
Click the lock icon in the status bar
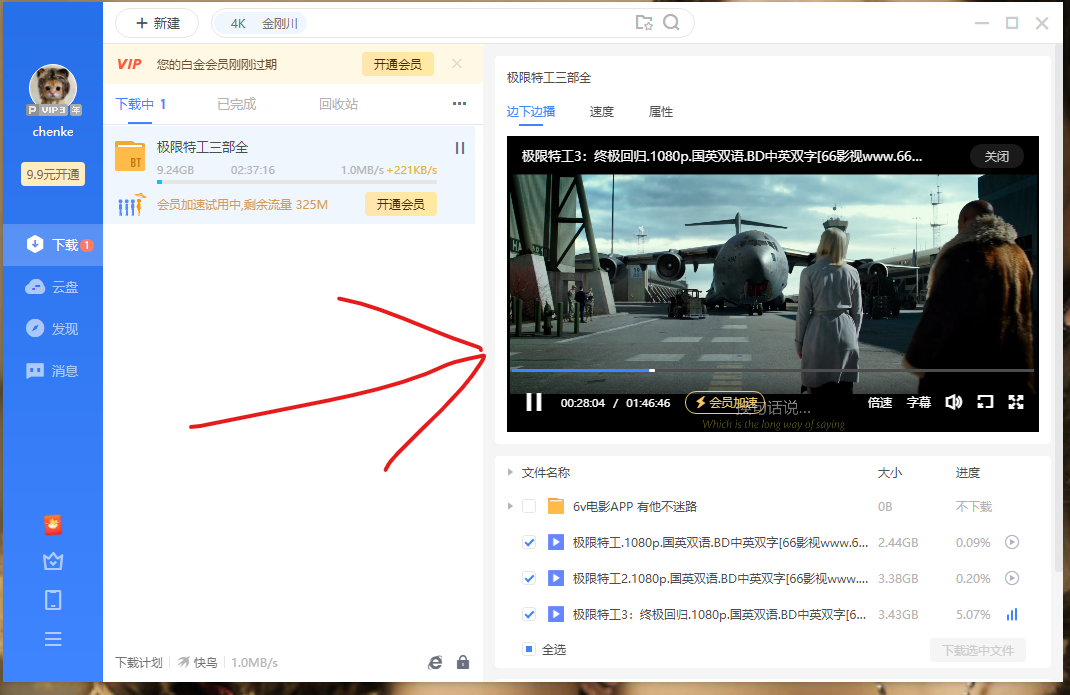tap(462, 662)
